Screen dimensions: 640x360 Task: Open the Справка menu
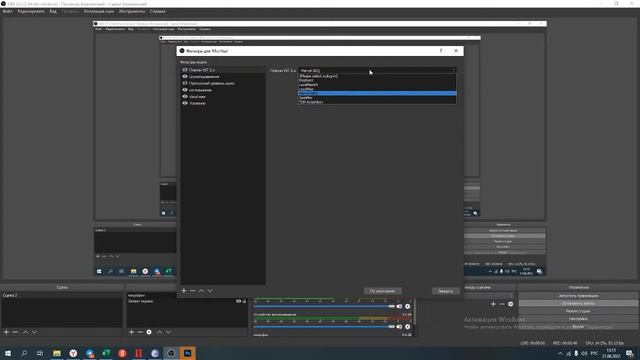(x=158, y=11)
